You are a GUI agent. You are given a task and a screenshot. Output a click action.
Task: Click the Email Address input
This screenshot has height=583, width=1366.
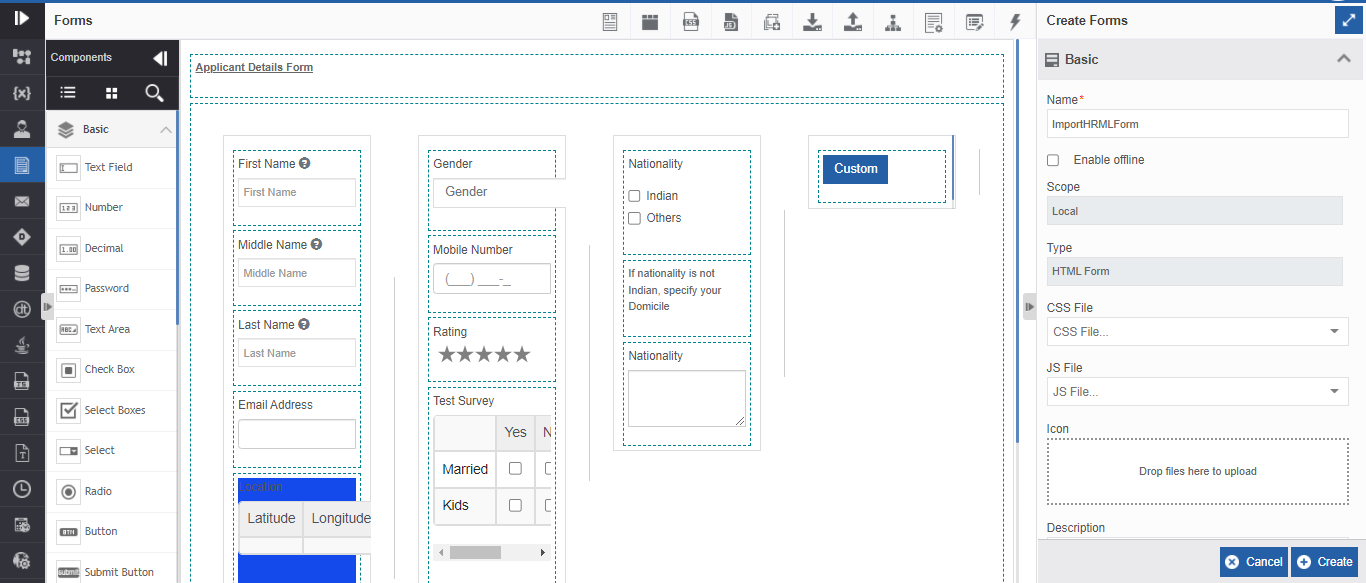[296, 434]
